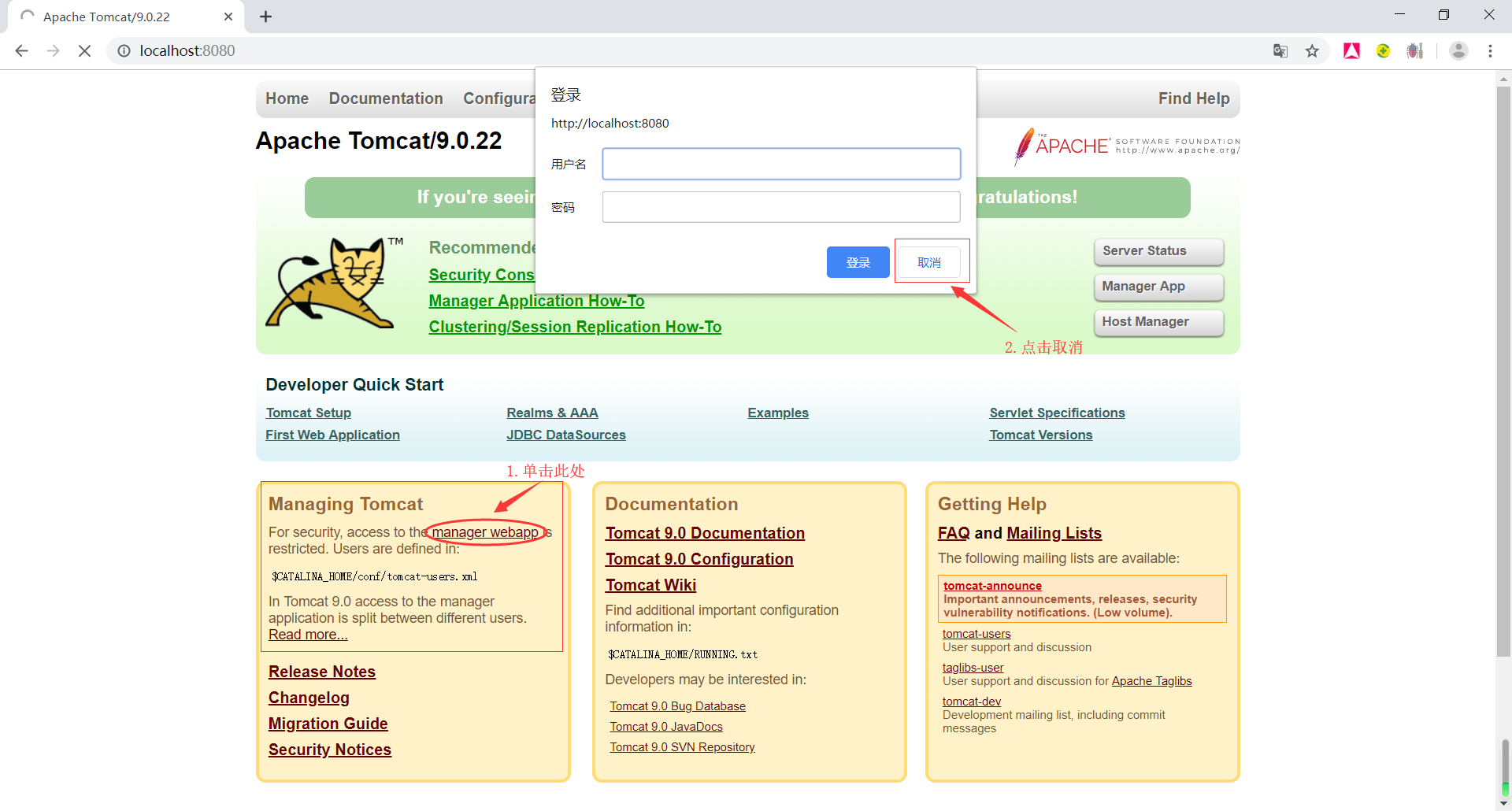Open the Documentation navigation item

386,98
